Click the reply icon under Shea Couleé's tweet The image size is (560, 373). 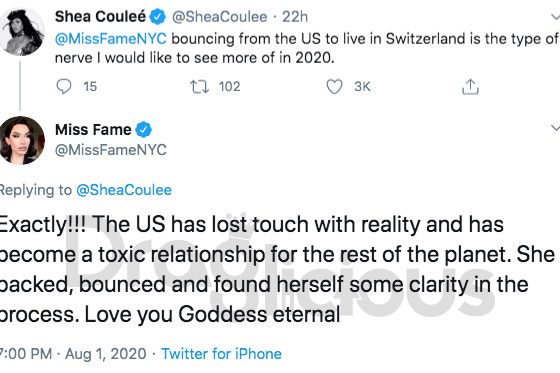point(64,86)
